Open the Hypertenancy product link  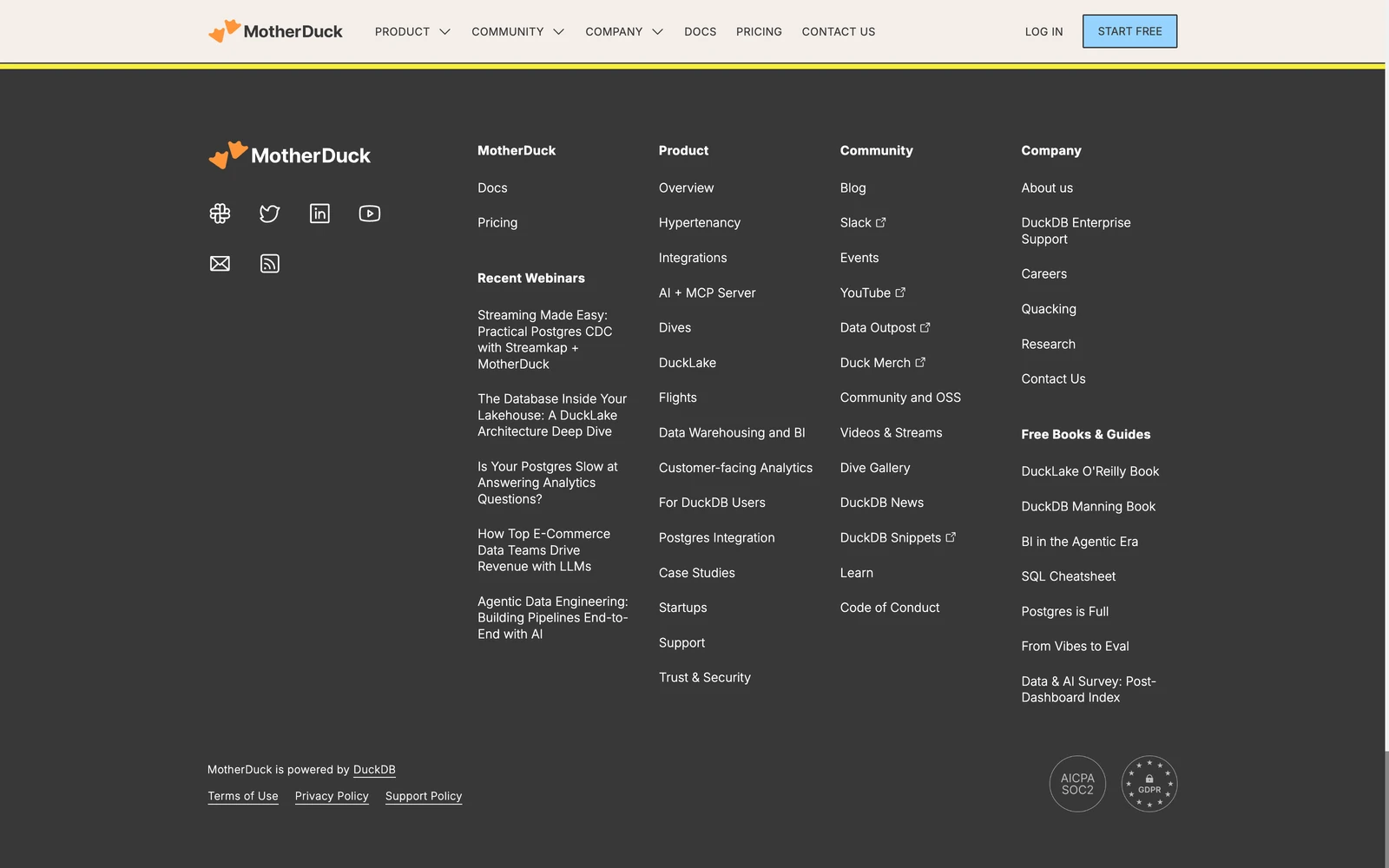(x=700, y=222)
